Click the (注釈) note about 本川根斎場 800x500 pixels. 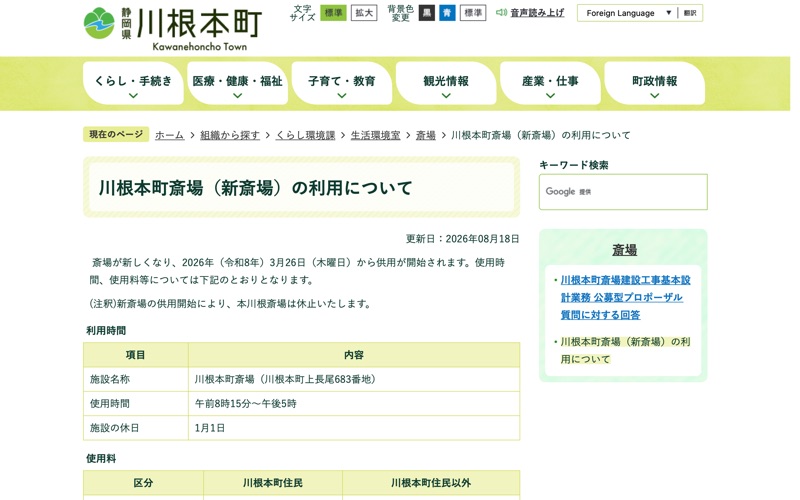pyautogui.click(x=230, y=304)
